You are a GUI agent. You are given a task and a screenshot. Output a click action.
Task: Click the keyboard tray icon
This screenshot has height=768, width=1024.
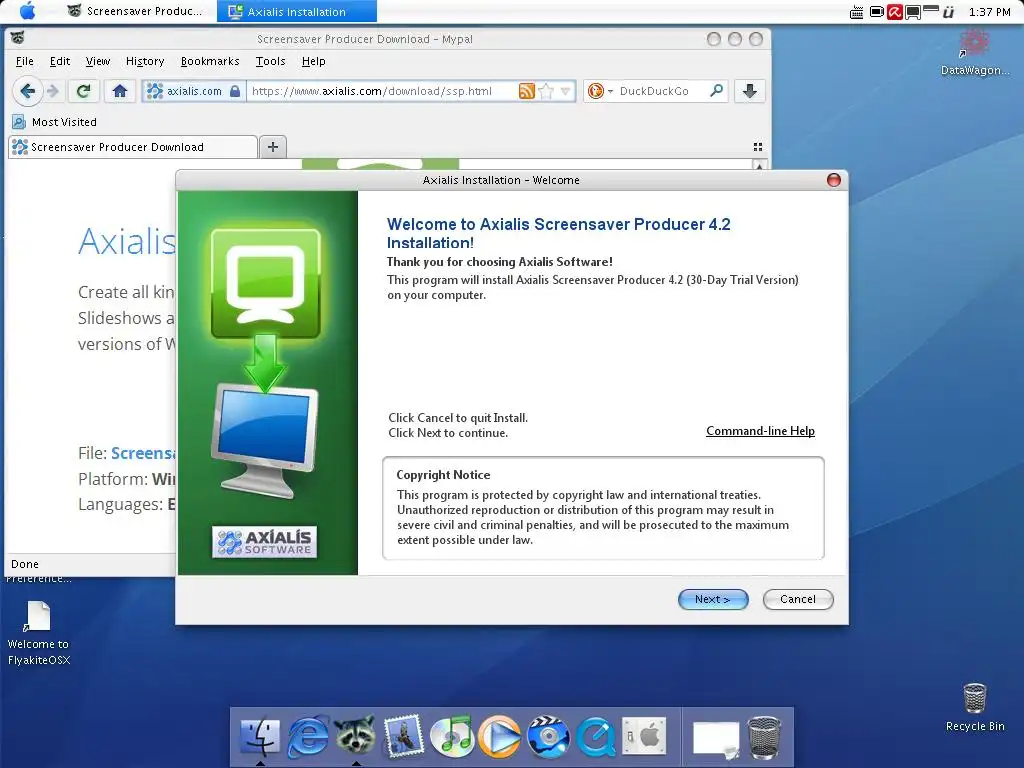tap(856, 12)
